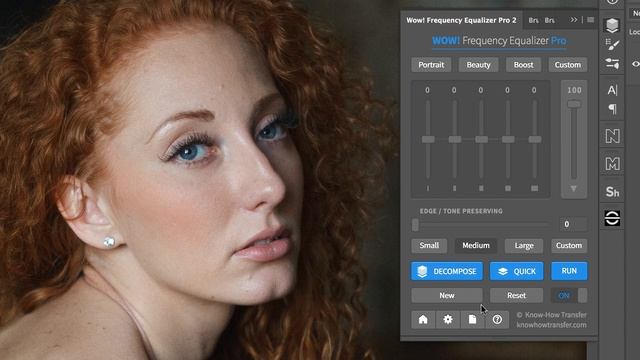Viewport: 640px width, 360px height.
Task: Click the QUICK button
Action: (517, 271)
